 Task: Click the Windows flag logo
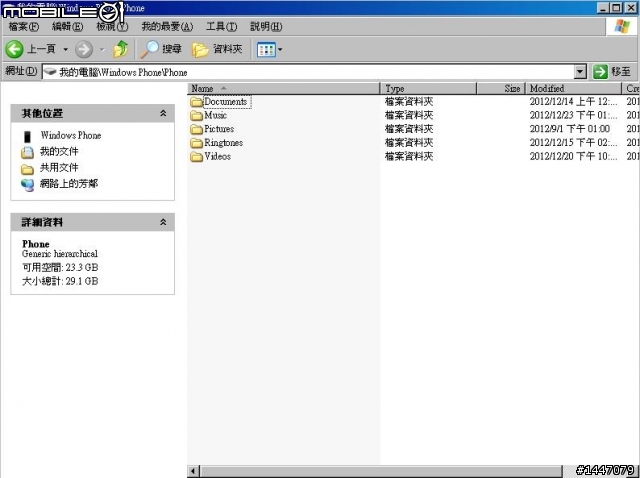tap(622, 27)
